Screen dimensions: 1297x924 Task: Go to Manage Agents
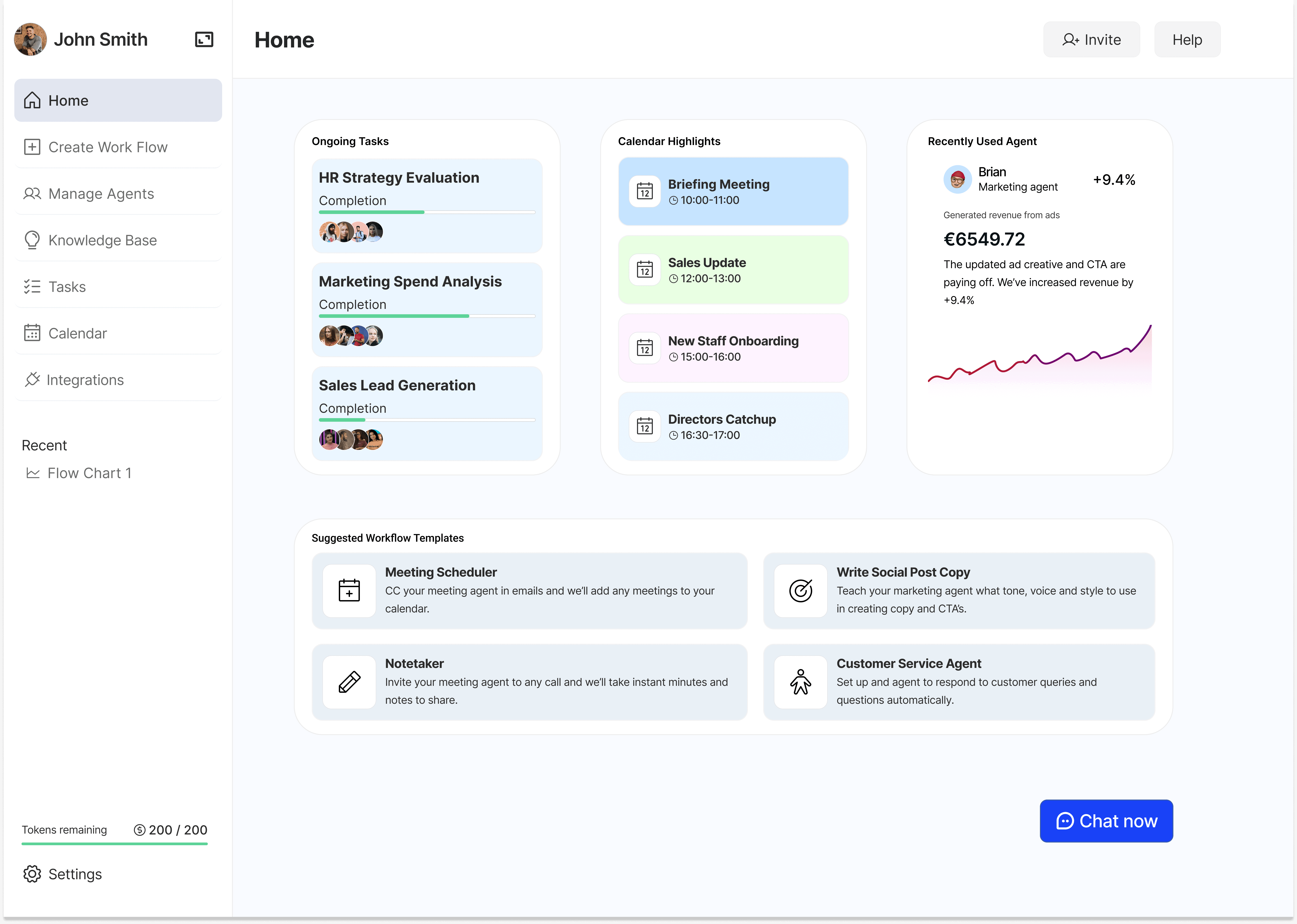coord(118,193)
